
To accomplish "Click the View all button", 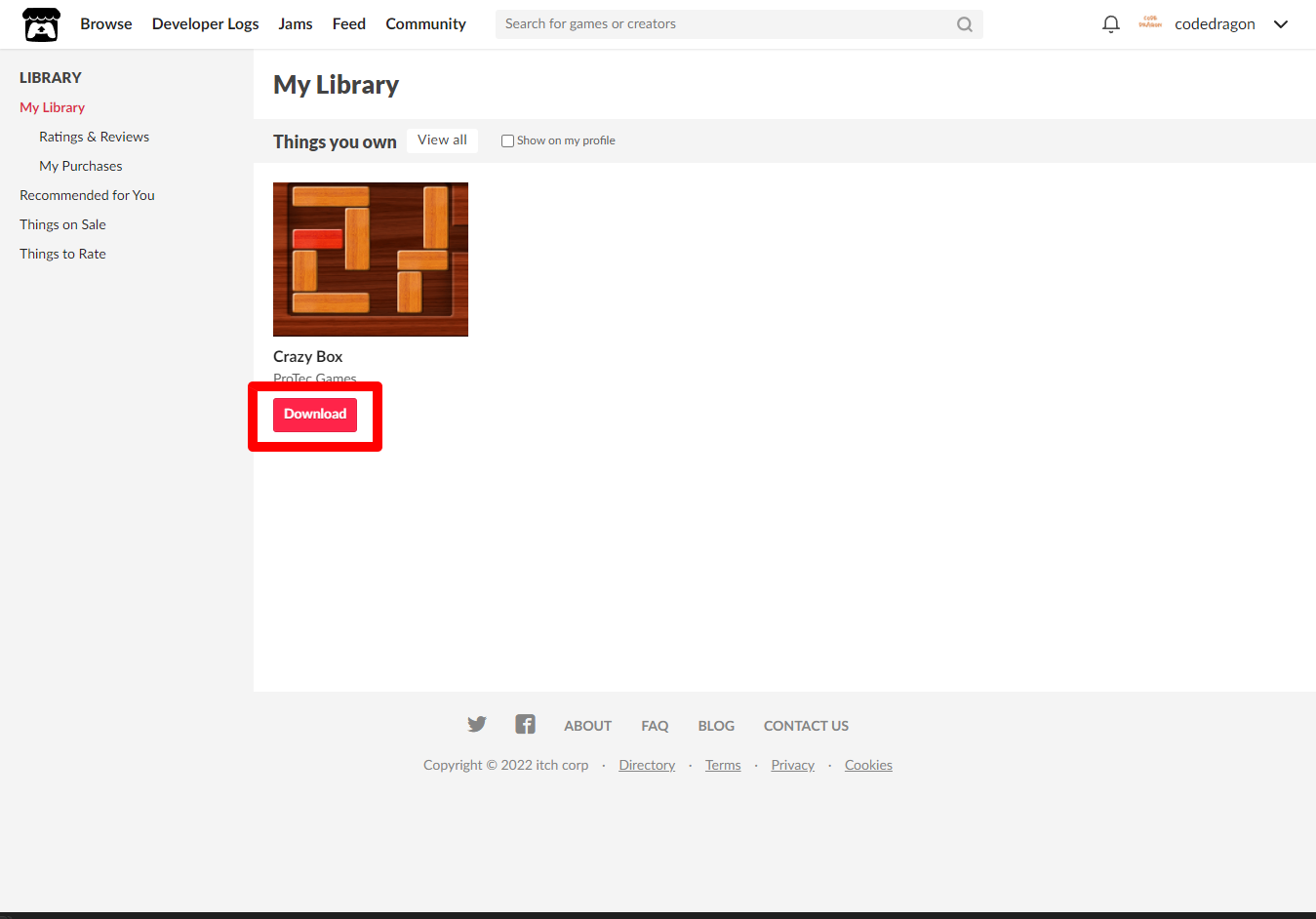I will tap(443, 140).
